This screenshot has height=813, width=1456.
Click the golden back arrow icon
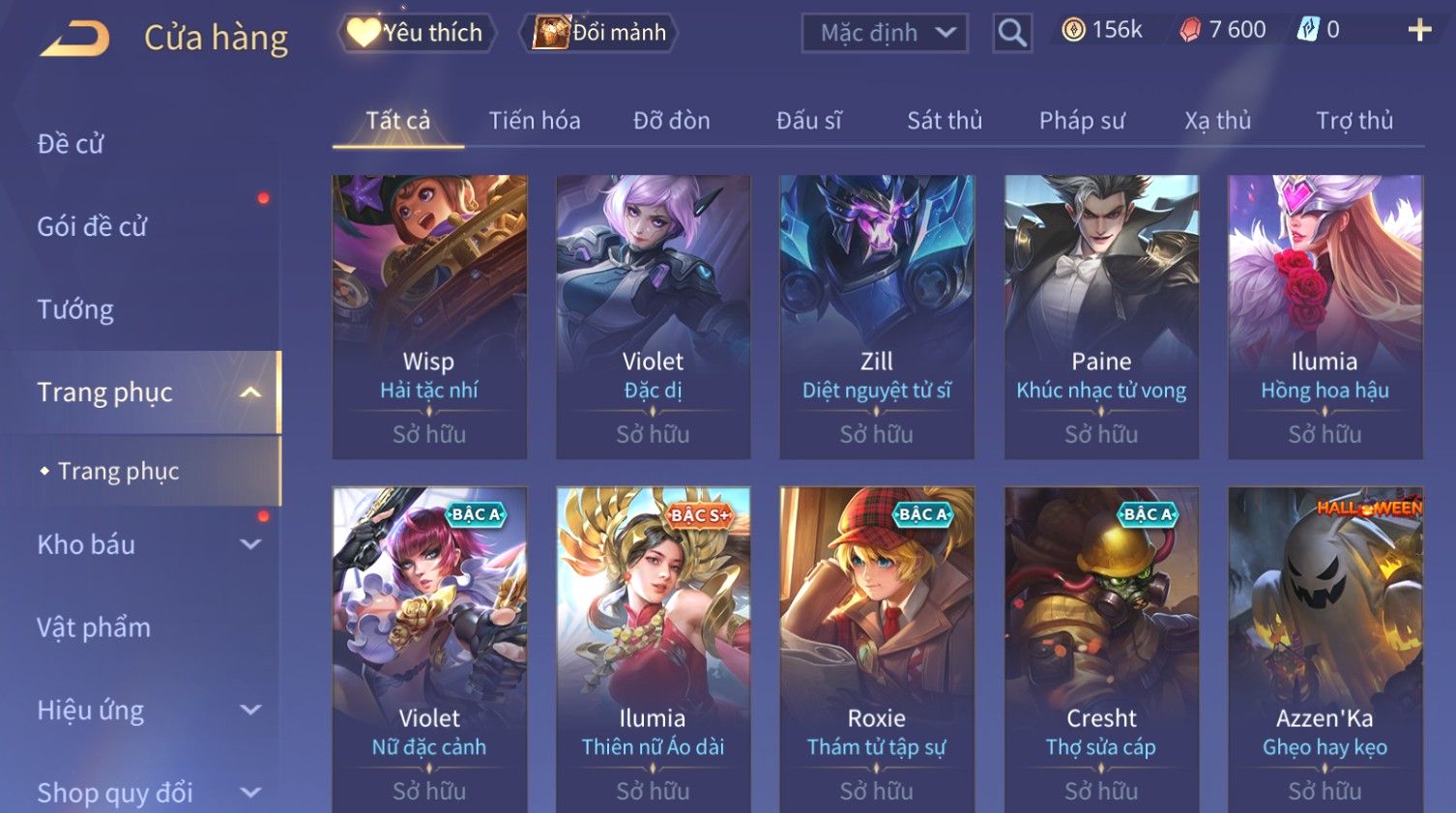74,39
